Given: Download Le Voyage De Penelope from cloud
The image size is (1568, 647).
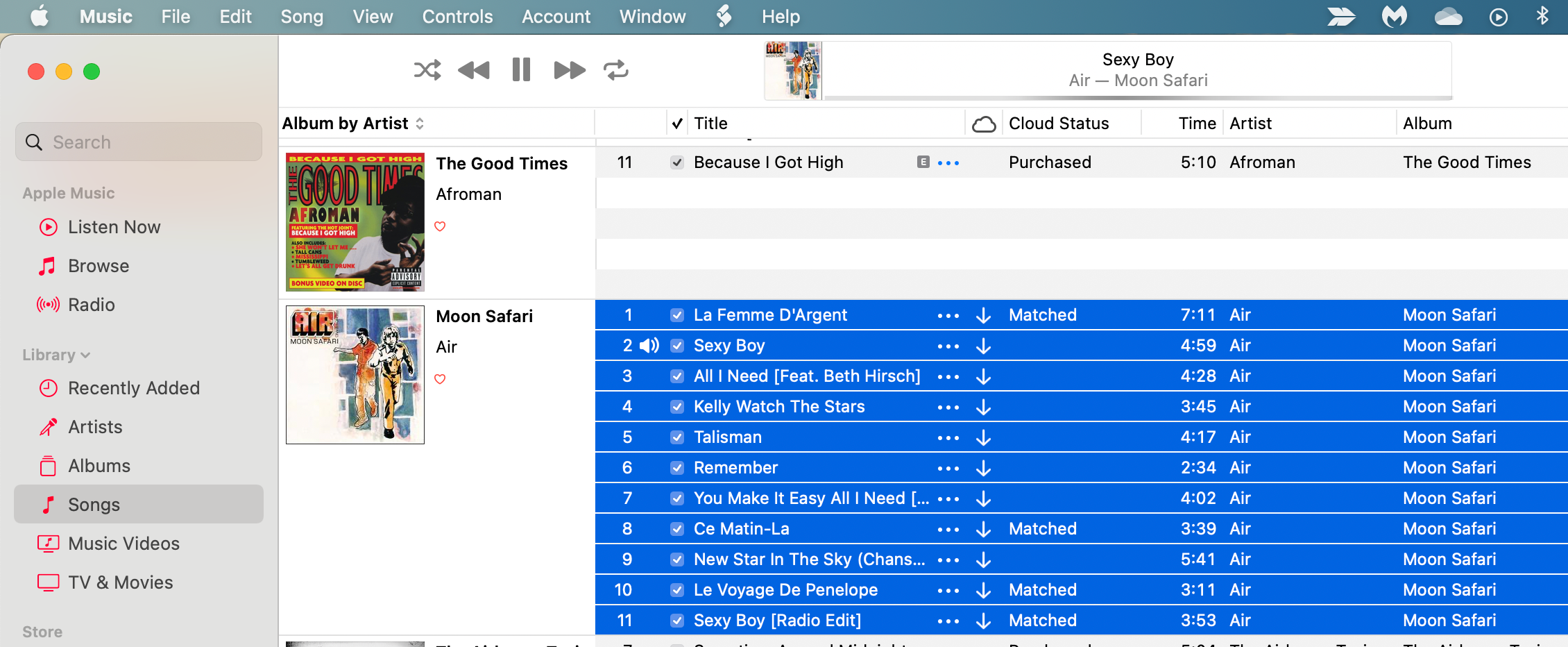Looking at the screenshot, I should click(983, 590).
